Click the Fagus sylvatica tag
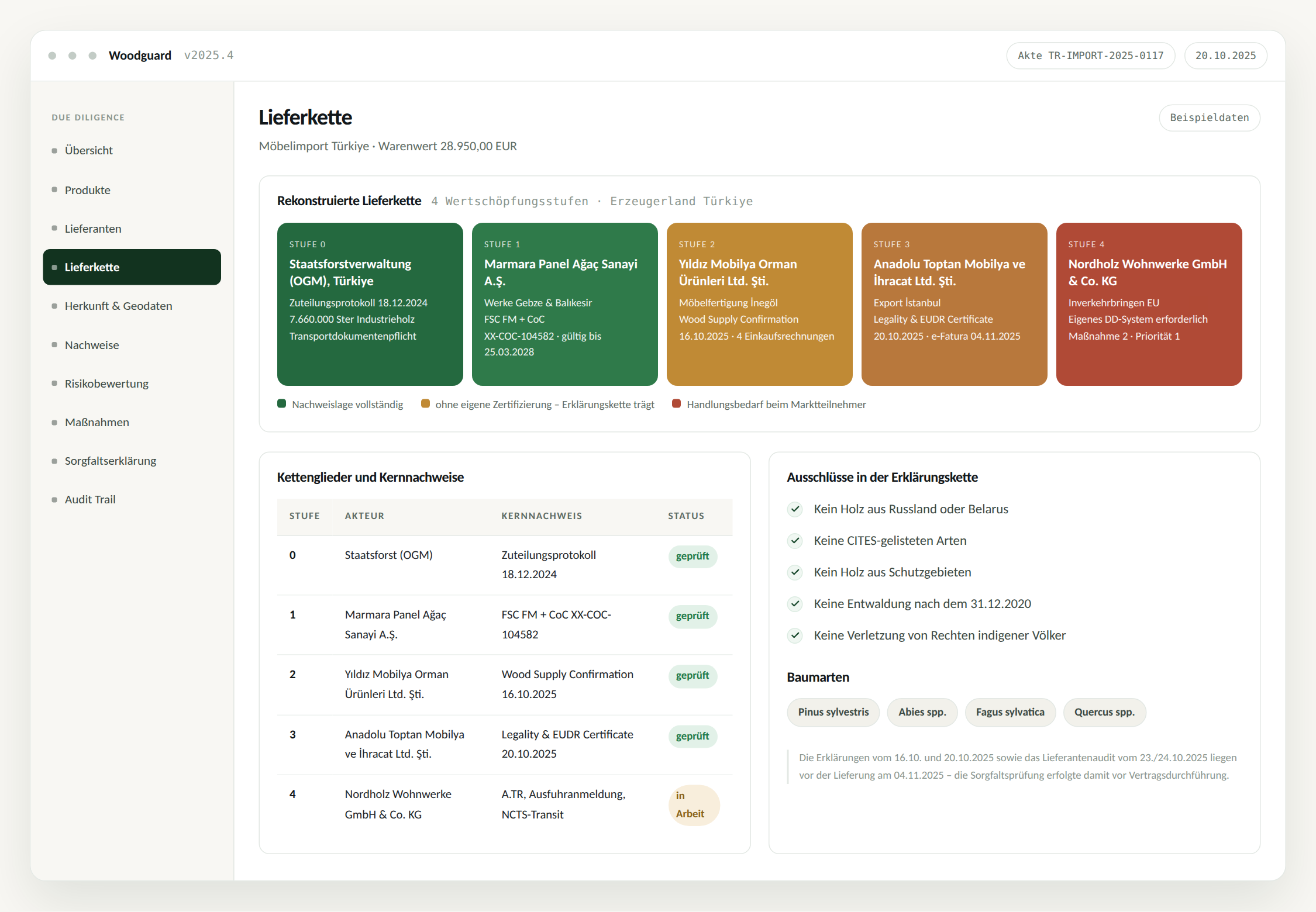This screenshot has height=912, width=1316. point(1010,712)
